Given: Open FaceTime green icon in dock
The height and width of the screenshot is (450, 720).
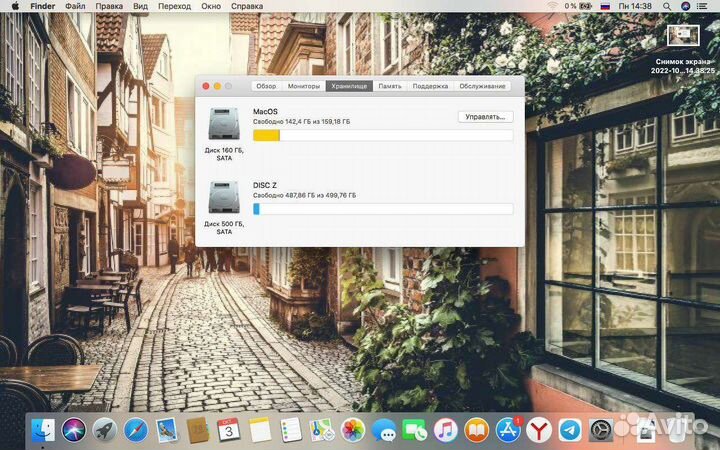Looking at the screenshot, I should 415,430.
